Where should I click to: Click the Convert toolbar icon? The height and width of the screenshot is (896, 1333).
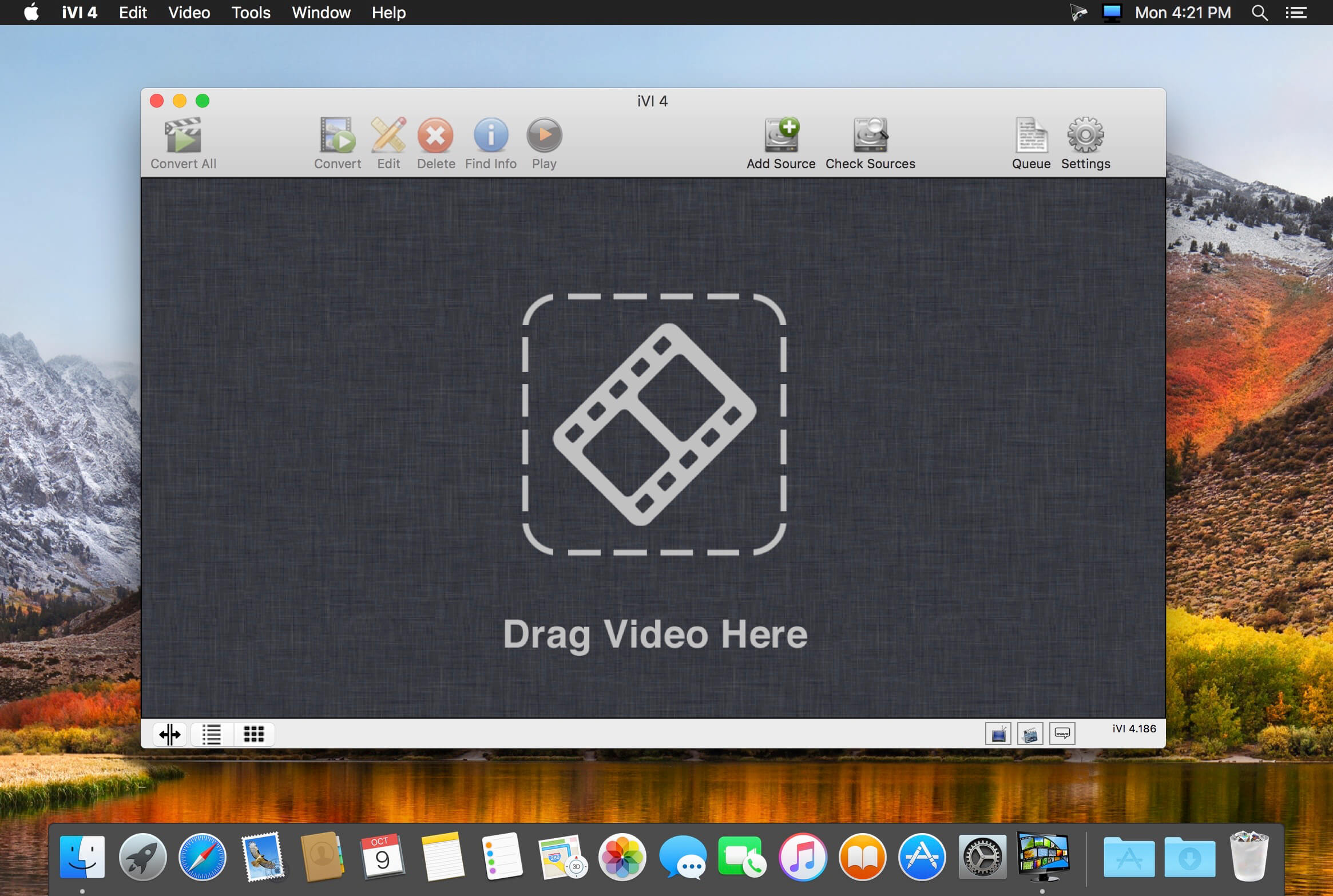[337, 135]
